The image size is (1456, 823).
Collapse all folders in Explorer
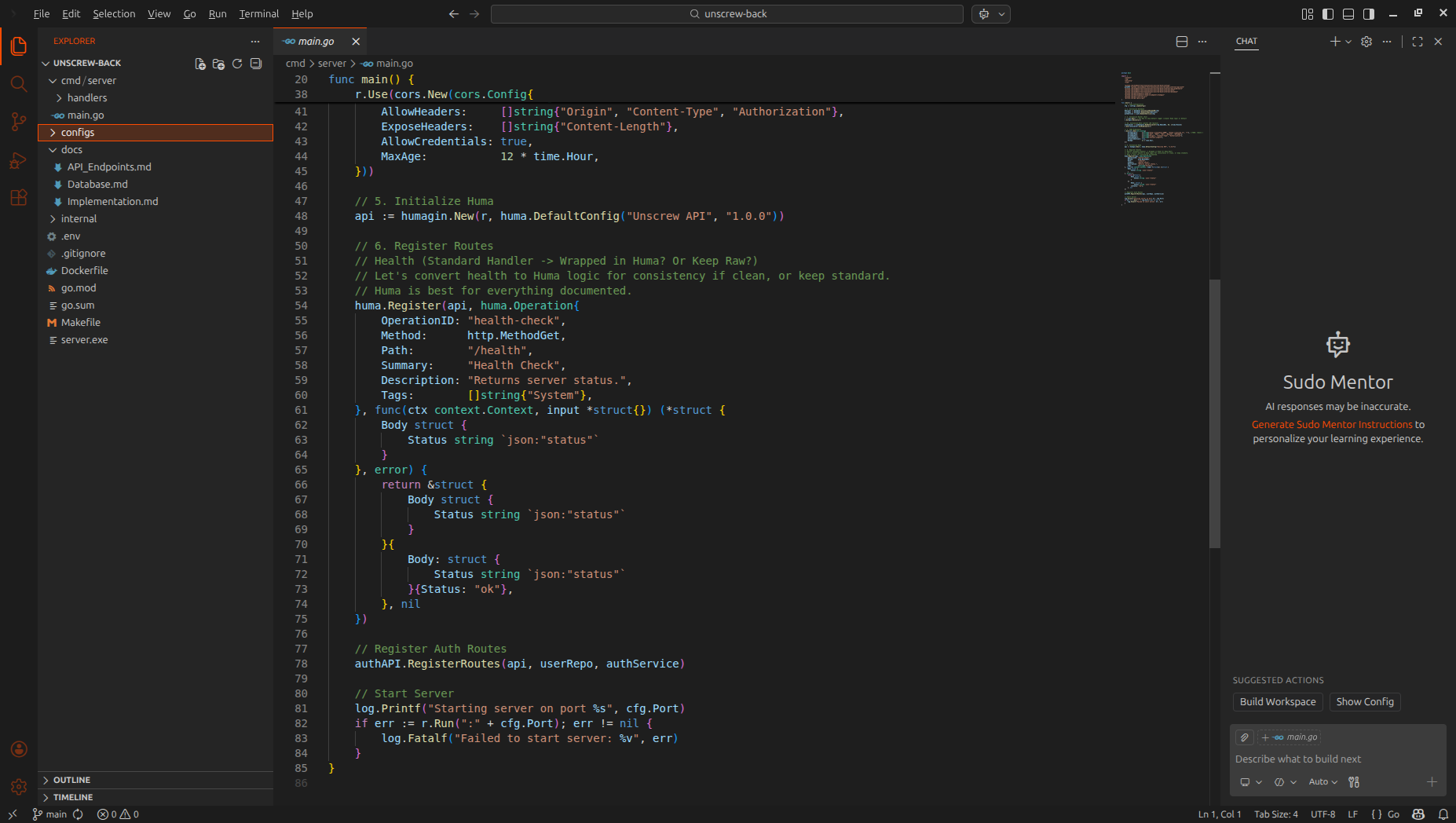point(256,64)
